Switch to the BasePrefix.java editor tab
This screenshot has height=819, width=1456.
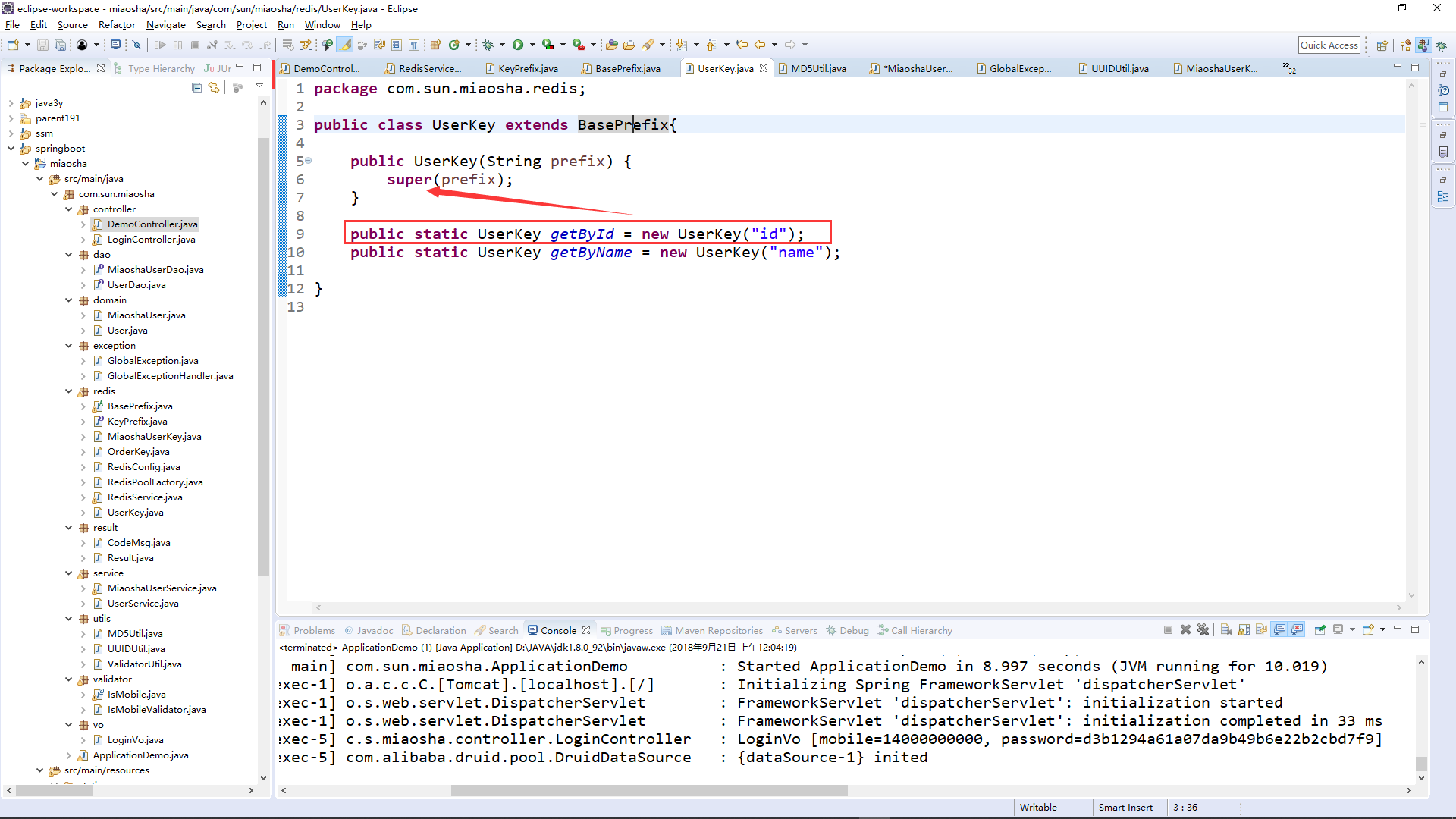(627, 68)
